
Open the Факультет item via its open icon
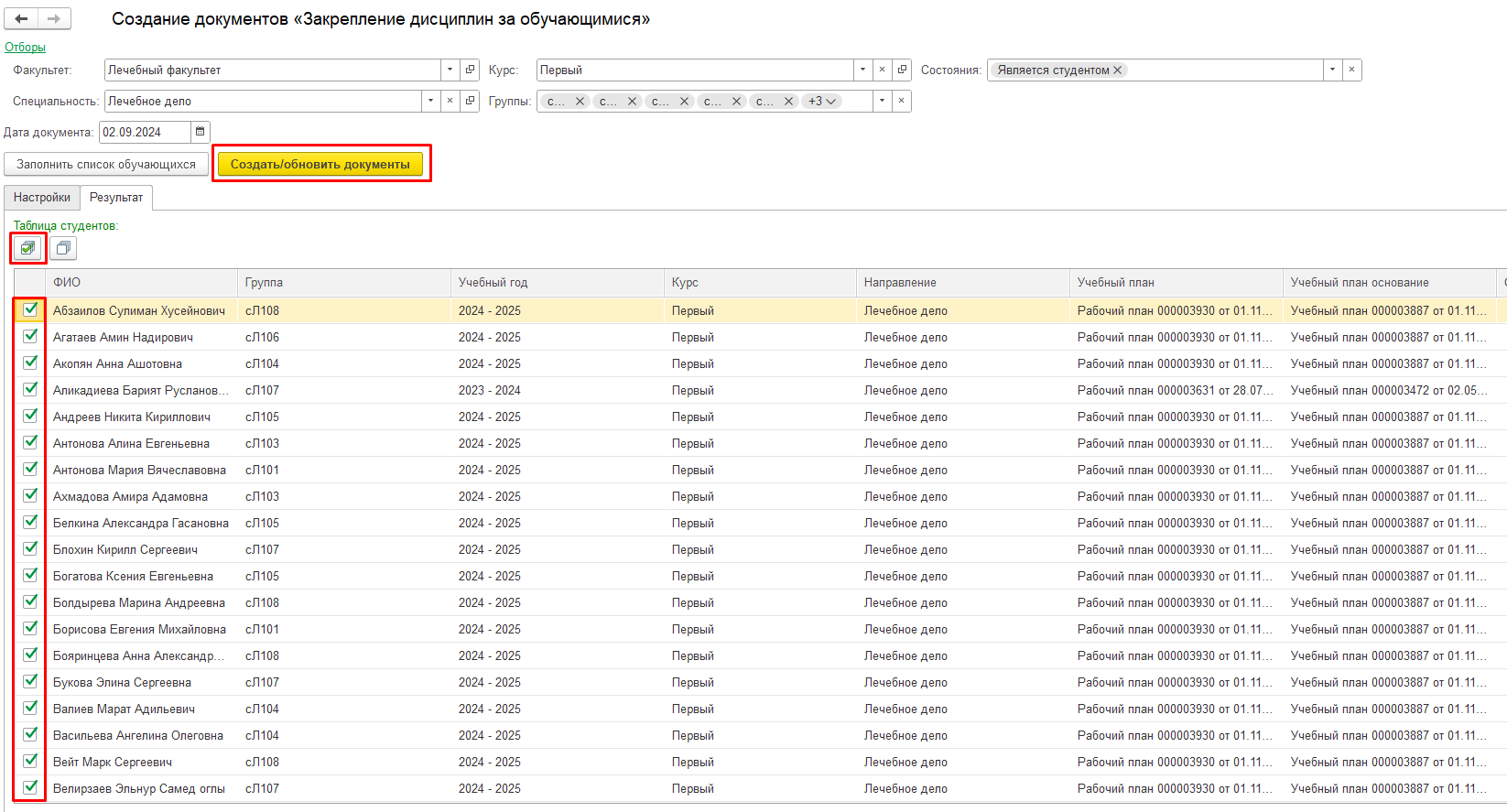coord(471,70)
